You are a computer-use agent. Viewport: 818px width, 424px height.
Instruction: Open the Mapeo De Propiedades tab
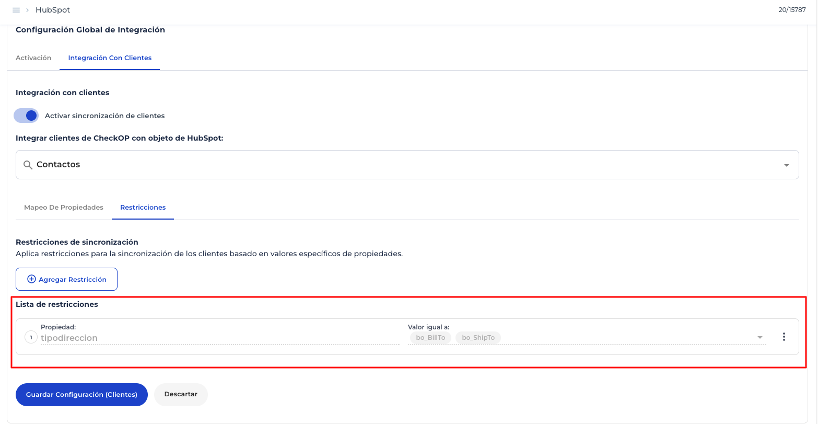point(63,207)
